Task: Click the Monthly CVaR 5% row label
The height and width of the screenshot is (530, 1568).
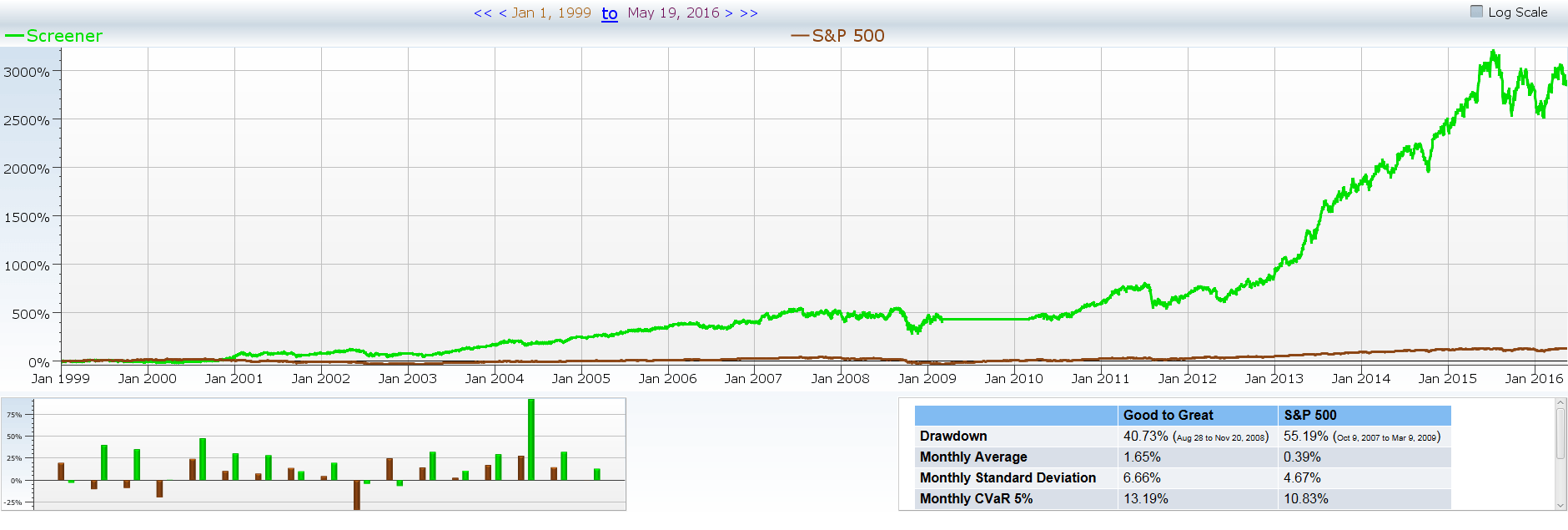Action: click(x=976, y=498)
